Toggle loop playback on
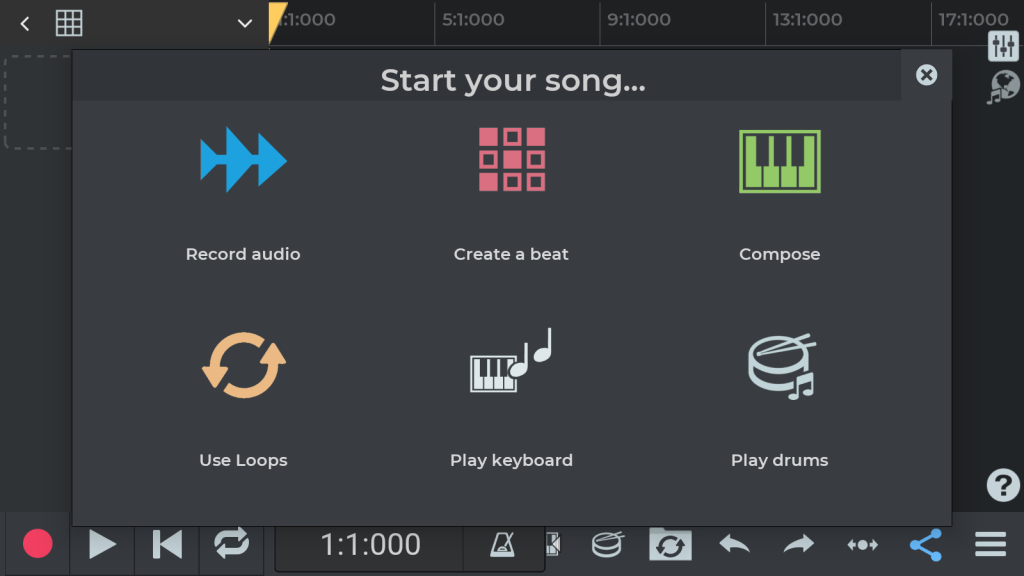 pos(231,545)
